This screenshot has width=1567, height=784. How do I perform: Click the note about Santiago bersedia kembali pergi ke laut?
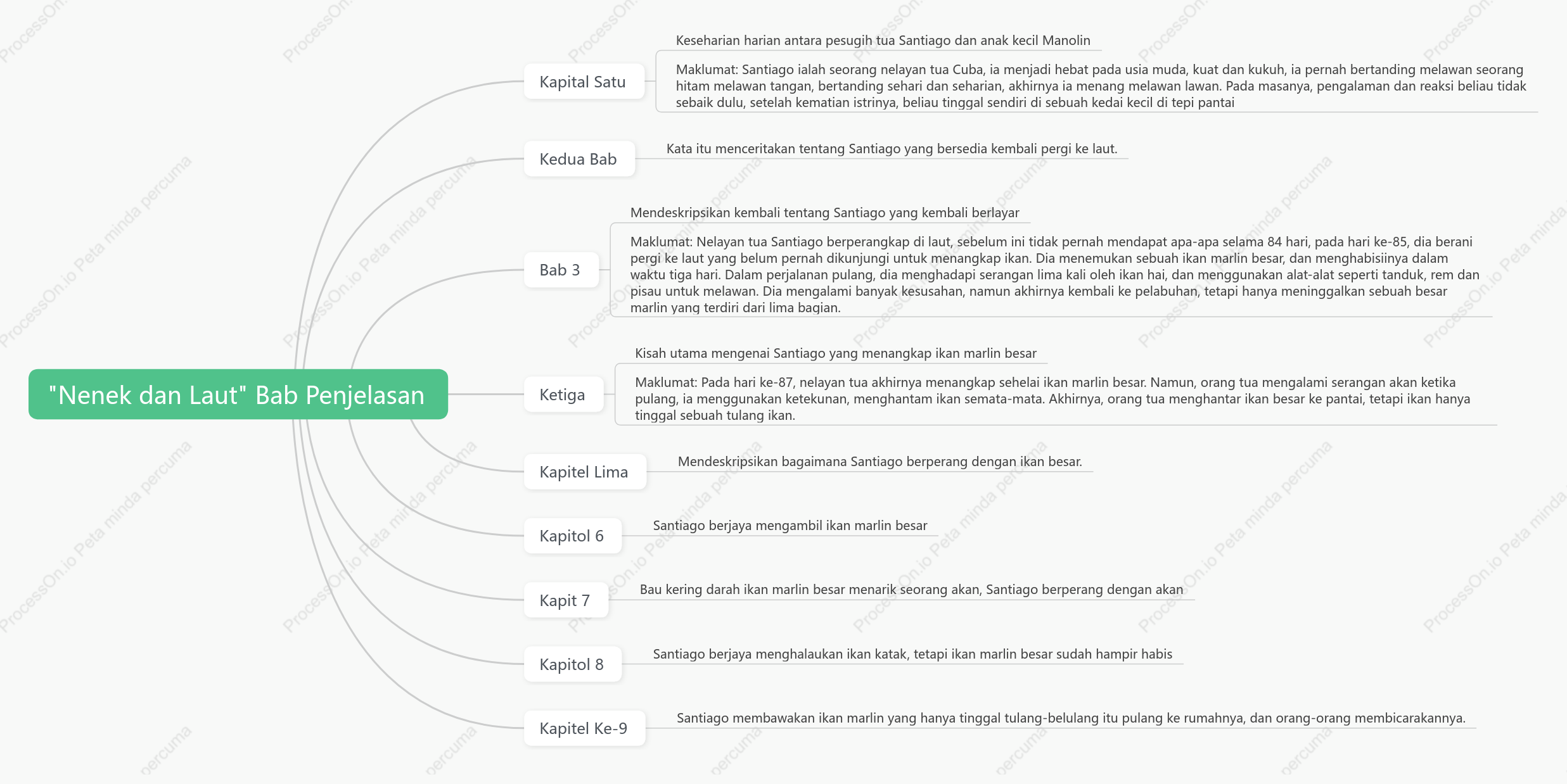pos(892,149)
